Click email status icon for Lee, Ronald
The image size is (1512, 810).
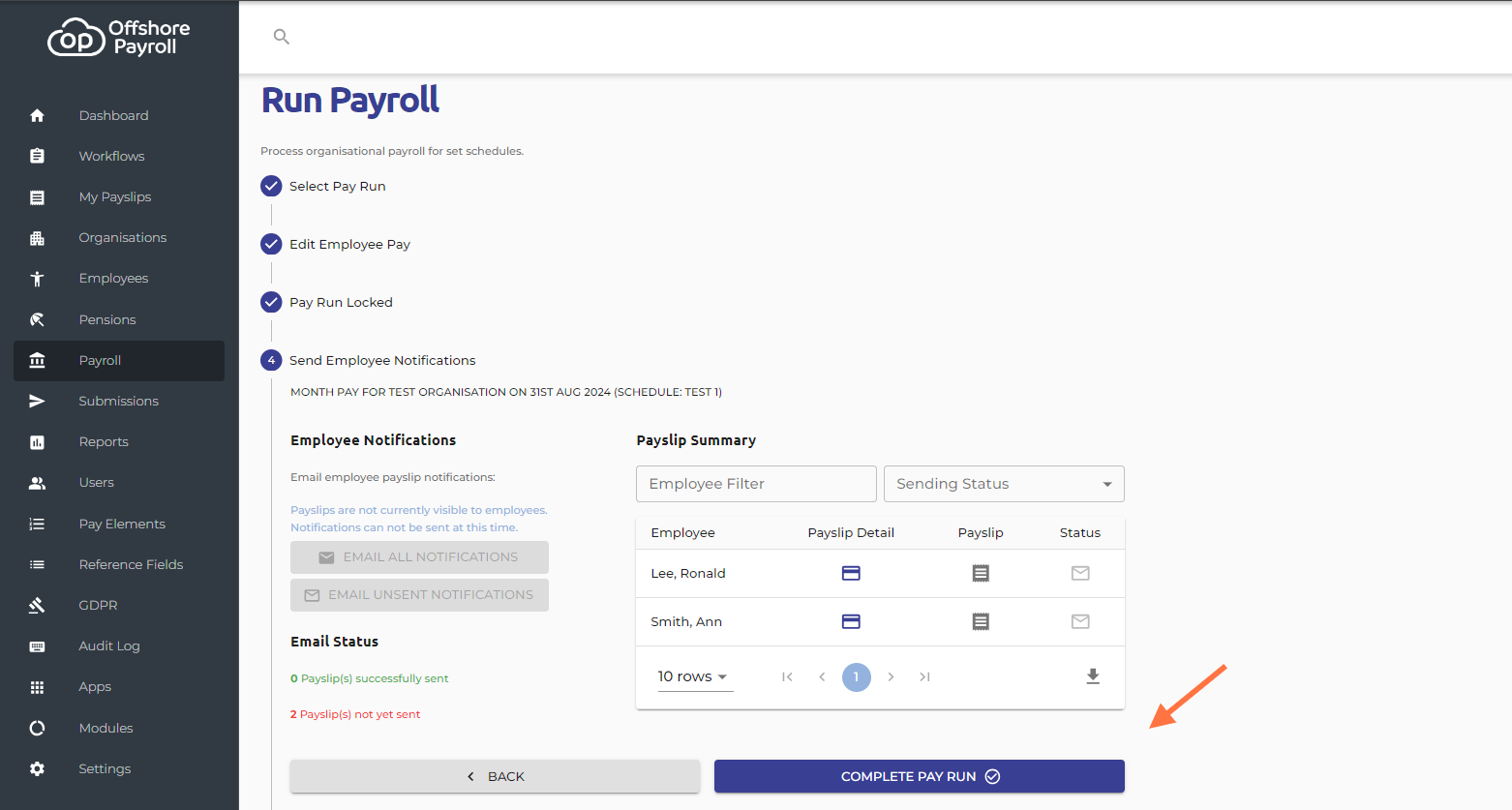tap(1080, 573)
